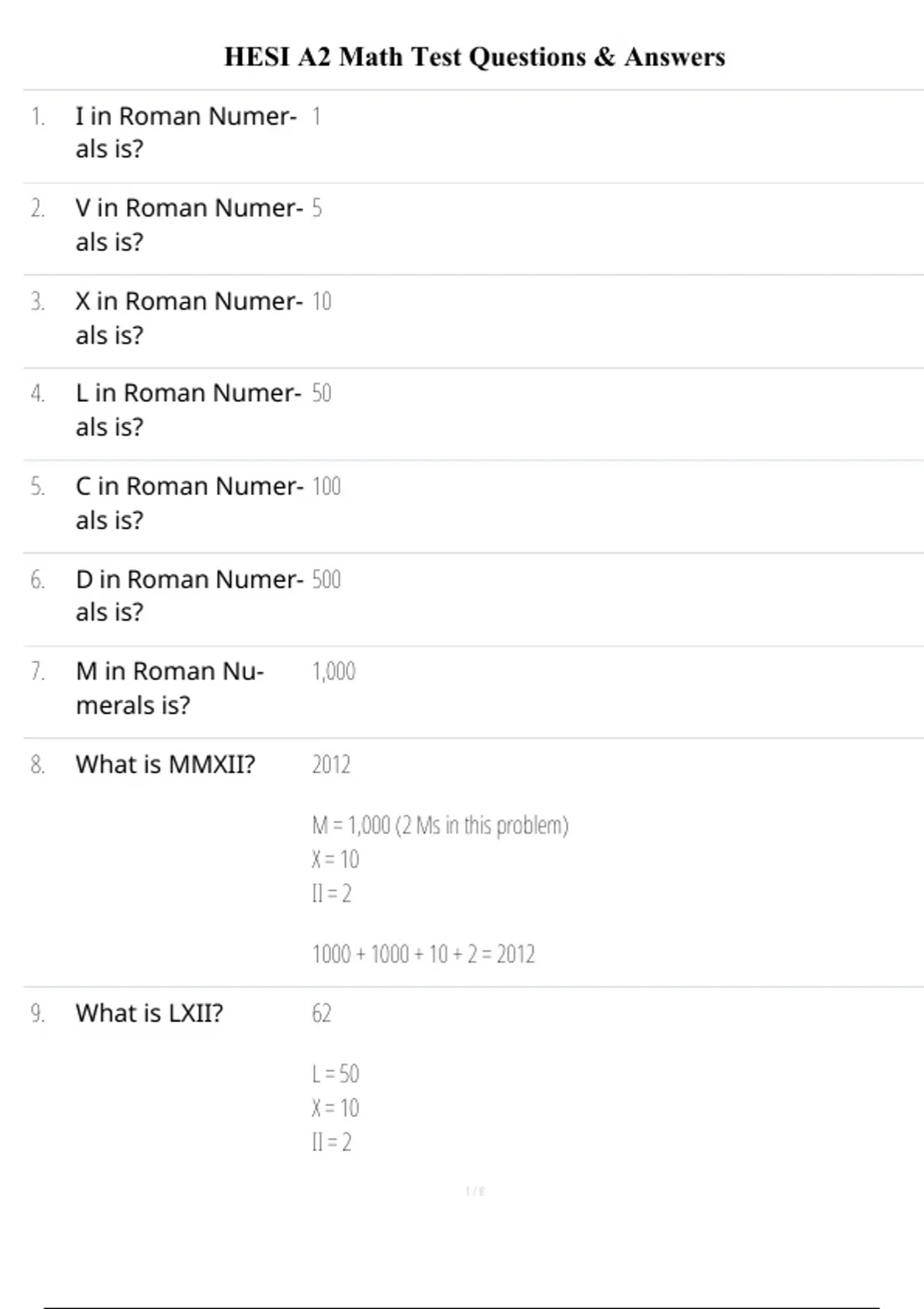Screen dimensions: 924x1309
Task: Select the answer 50 for L
Action: pyautogui.click(x=321, y=393)
